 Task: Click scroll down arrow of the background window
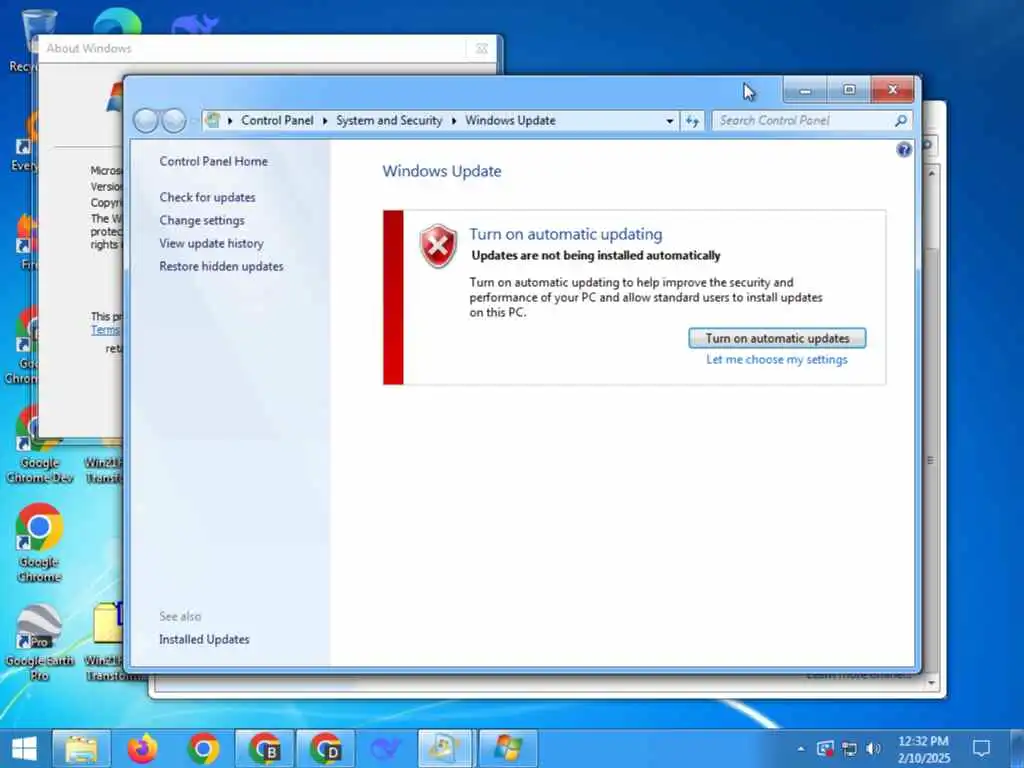(x=932, y=683)
